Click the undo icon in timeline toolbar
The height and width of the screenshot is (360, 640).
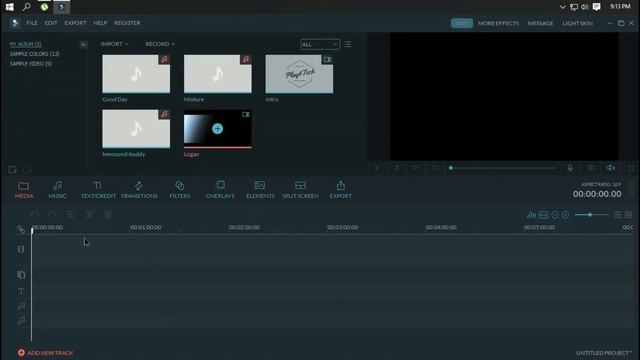coord(35,214)
